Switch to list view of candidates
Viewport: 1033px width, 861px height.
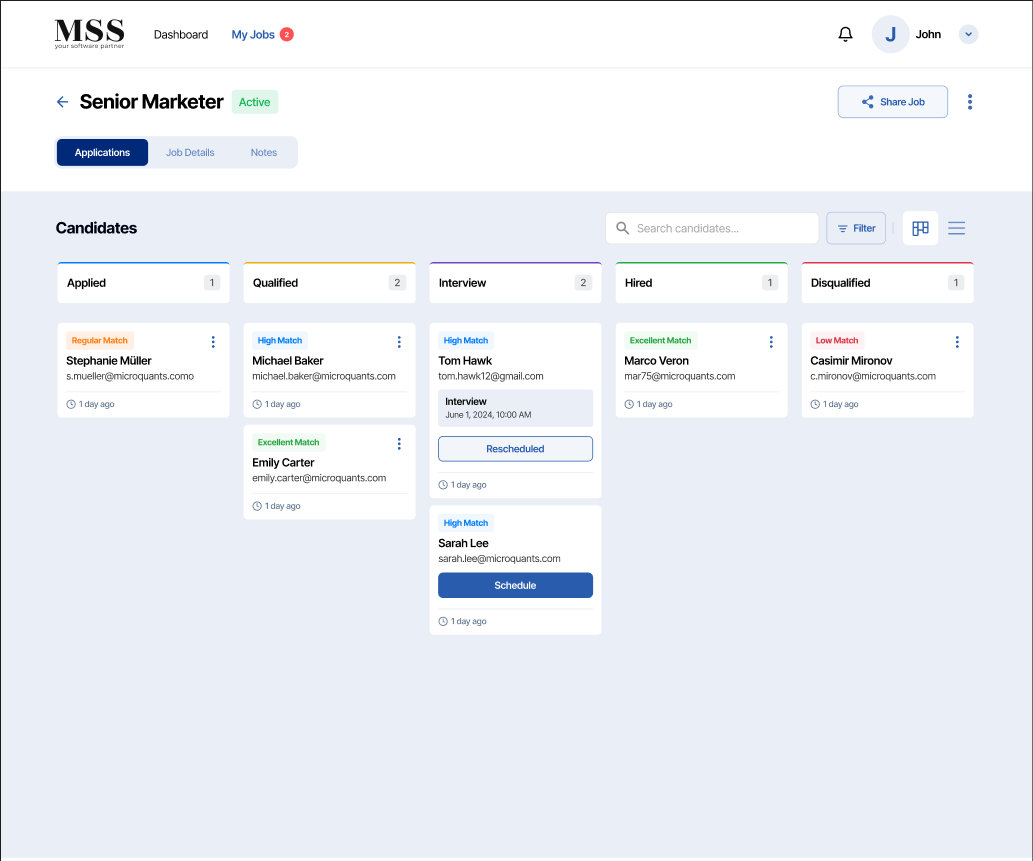pyautogui.click(x=956, y=228)
